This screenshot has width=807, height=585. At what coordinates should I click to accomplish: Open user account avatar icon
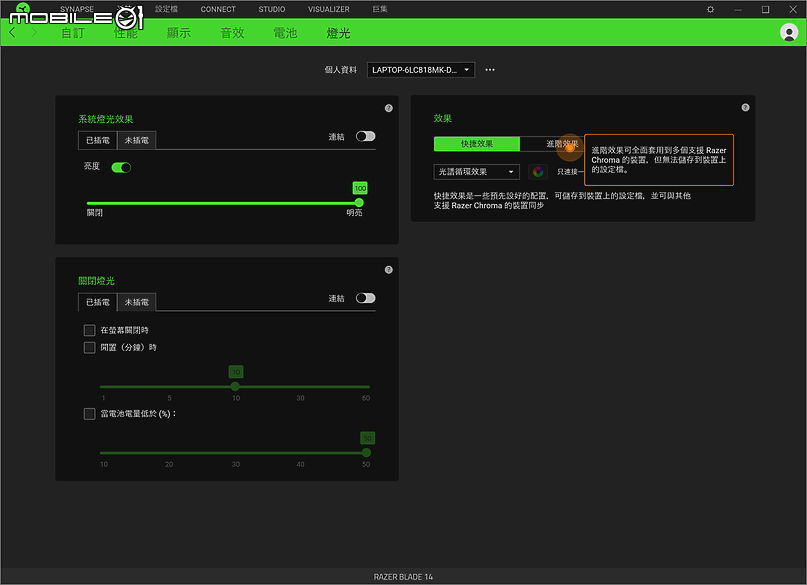(x=788, y=32)
